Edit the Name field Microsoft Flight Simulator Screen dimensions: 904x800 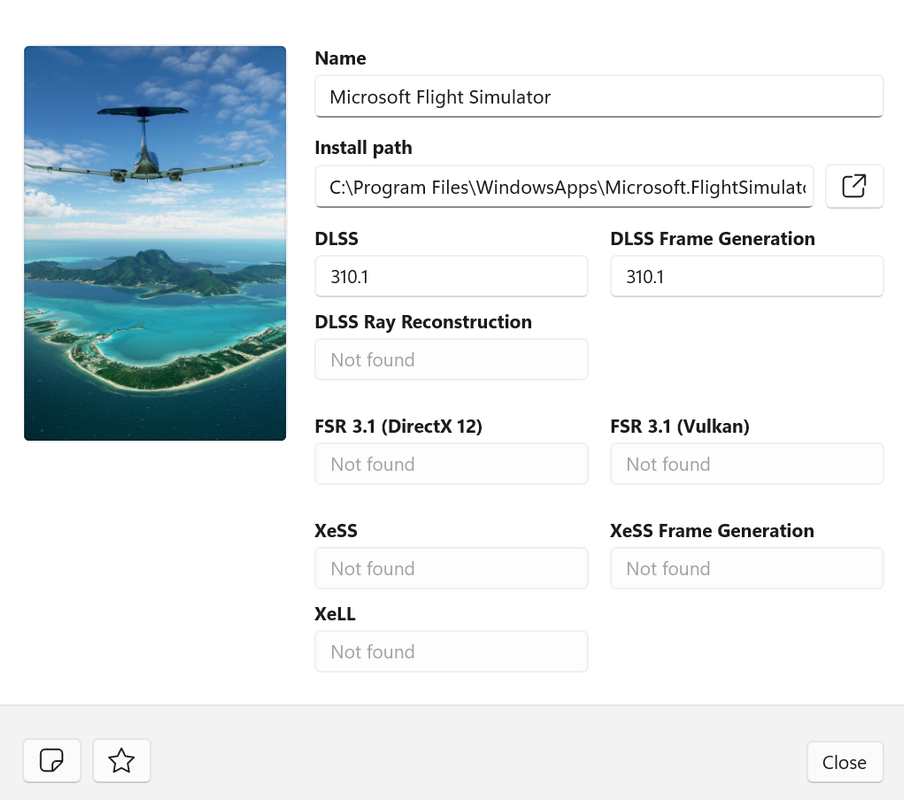click(x=599, y=96)
